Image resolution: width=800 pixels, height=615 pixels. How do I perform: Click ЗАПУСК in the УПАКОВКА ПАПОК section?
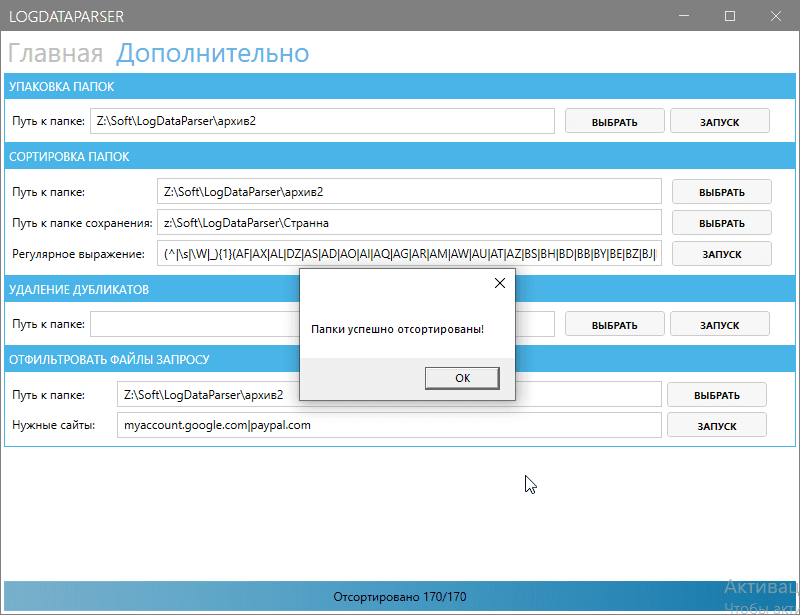tap(721, 120)
